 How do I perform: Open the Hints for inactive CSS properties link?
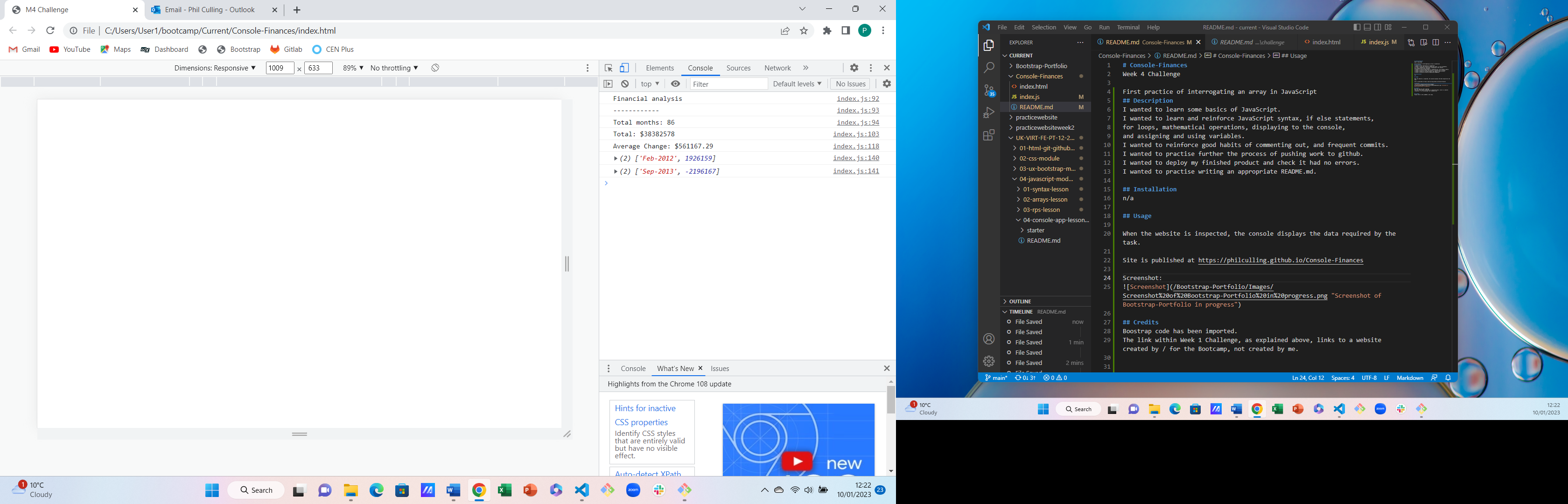click(x=645, y=415)
